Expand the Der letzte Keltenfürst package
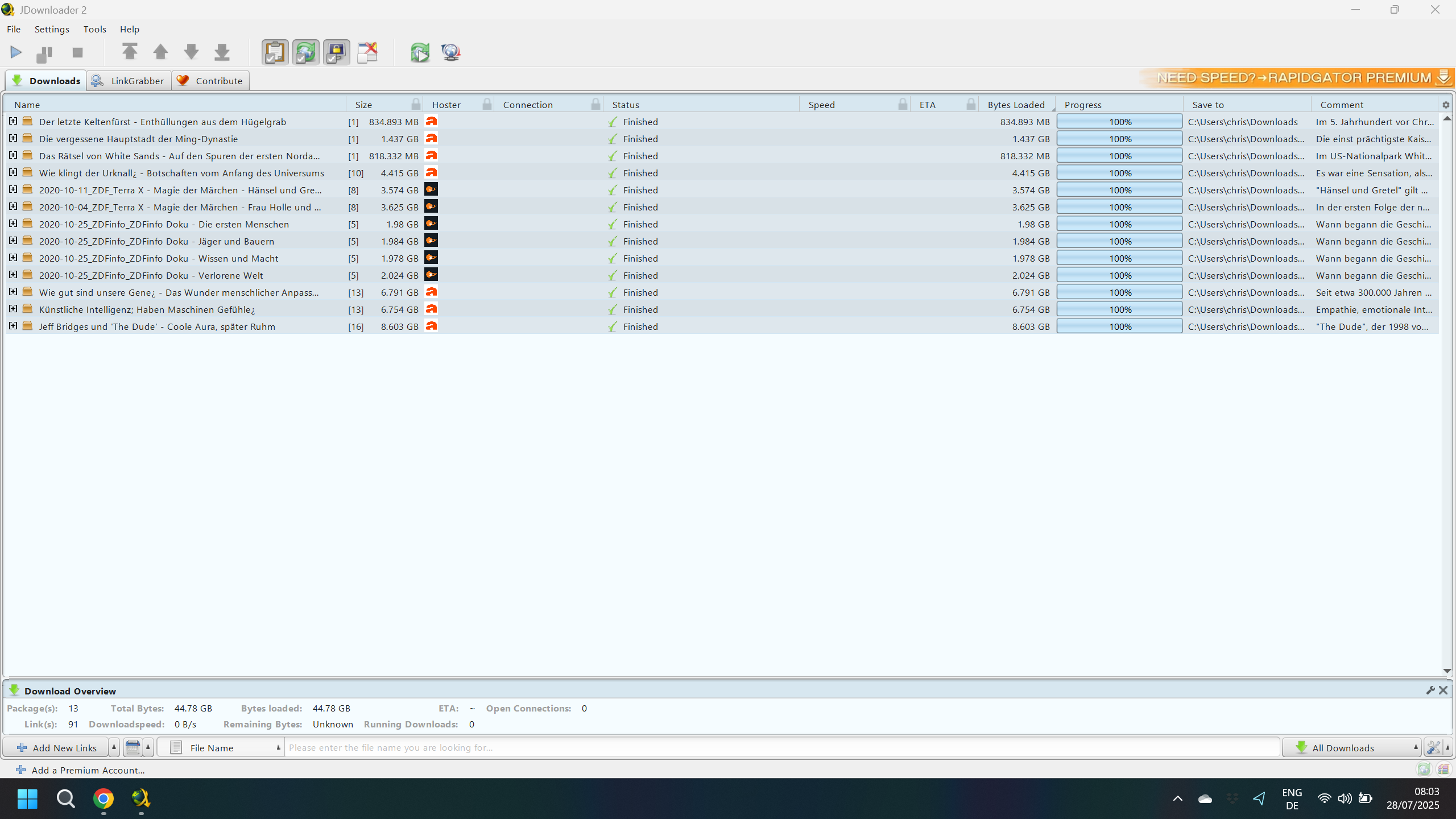This screenshot has height=819, width=1456. click(x=13, y=121)
